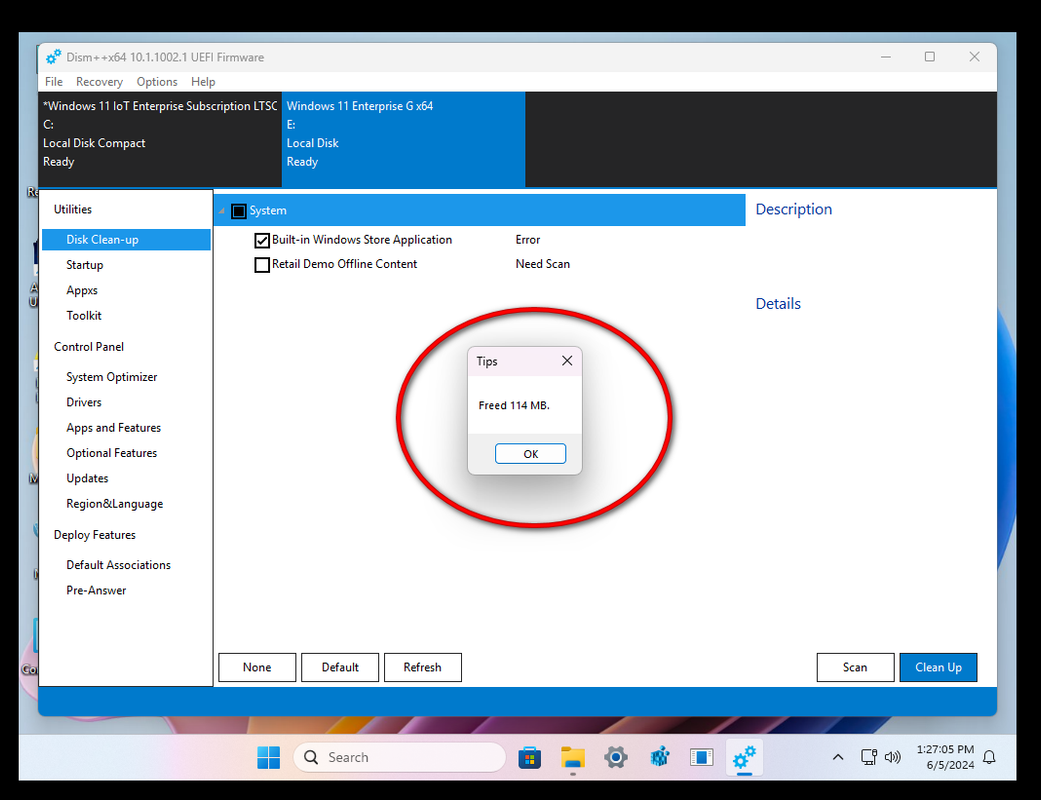Open Toolkit in the sidebar

pyautogui.click(x=84, y=315)
